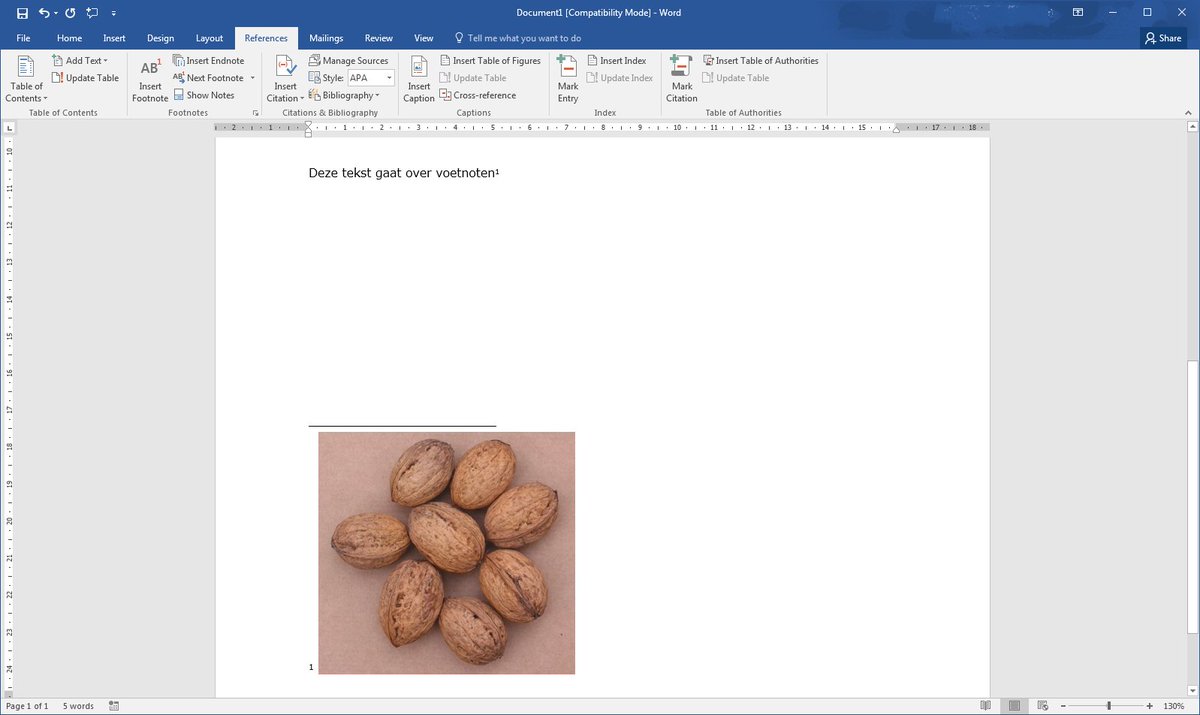
Task: Undo the last action
Action: [x=44, y=12]
